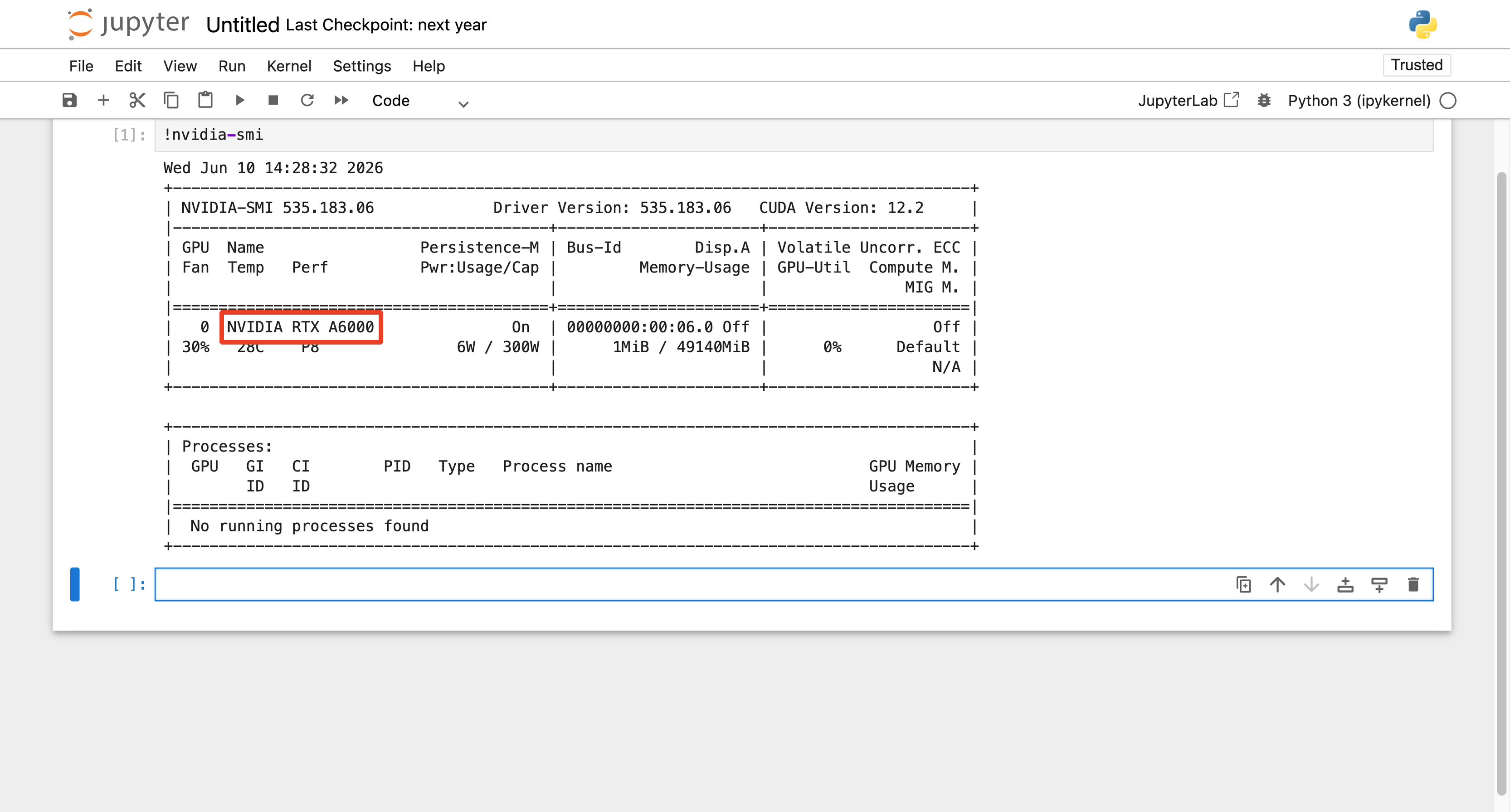This screenshot has height=812, width=1510.
Task: Open the View menu
Action: [x=180, y=66]
